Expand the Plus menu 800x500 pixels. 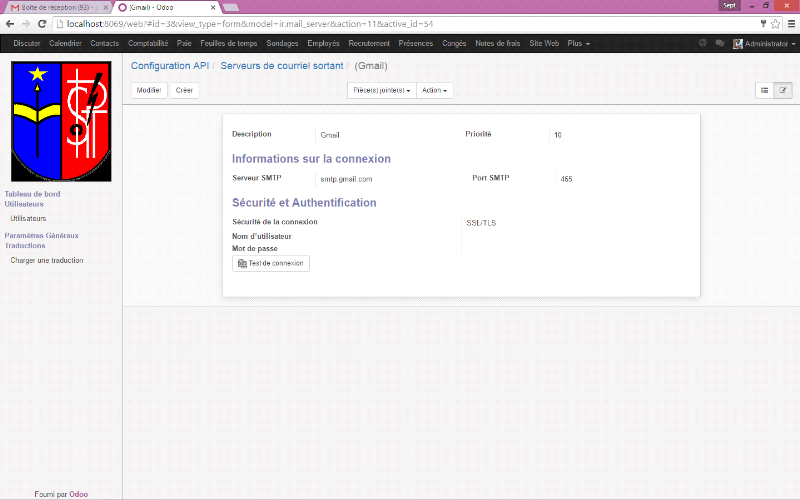pos(578,43)
